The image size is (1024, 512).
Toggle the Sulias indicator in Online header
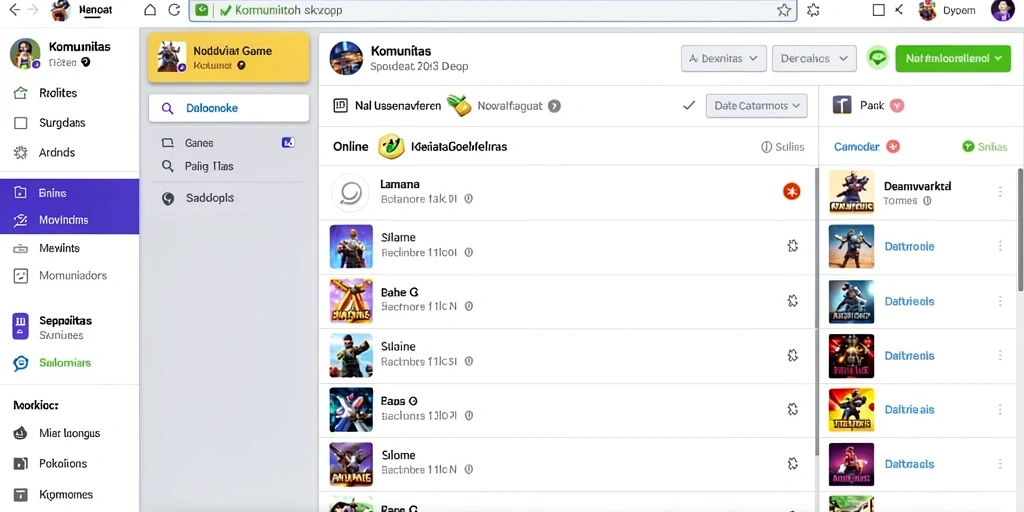click(x=782, y=147)
